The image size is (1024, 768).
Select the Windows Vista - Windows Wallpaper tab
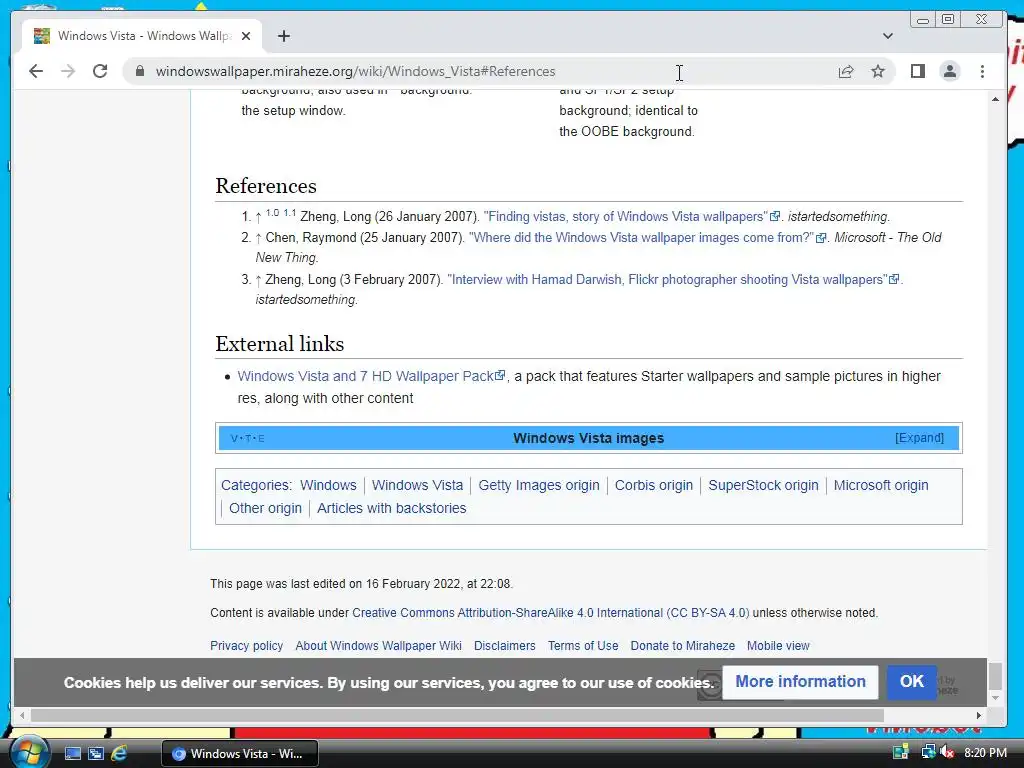142,36
